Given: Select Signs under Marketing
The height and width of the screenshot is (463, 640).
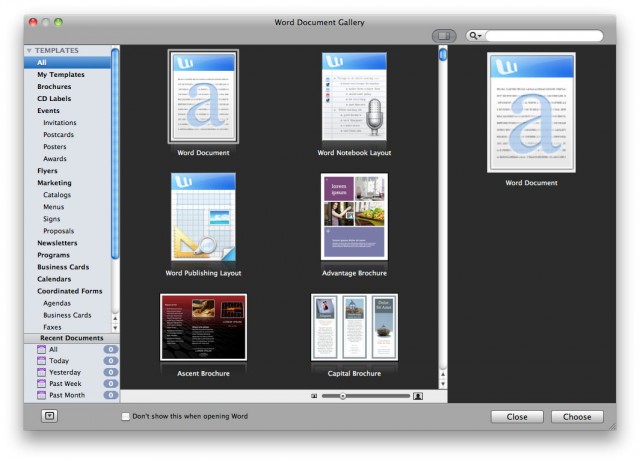Looking at the screenshot, I should coord(51,219).
